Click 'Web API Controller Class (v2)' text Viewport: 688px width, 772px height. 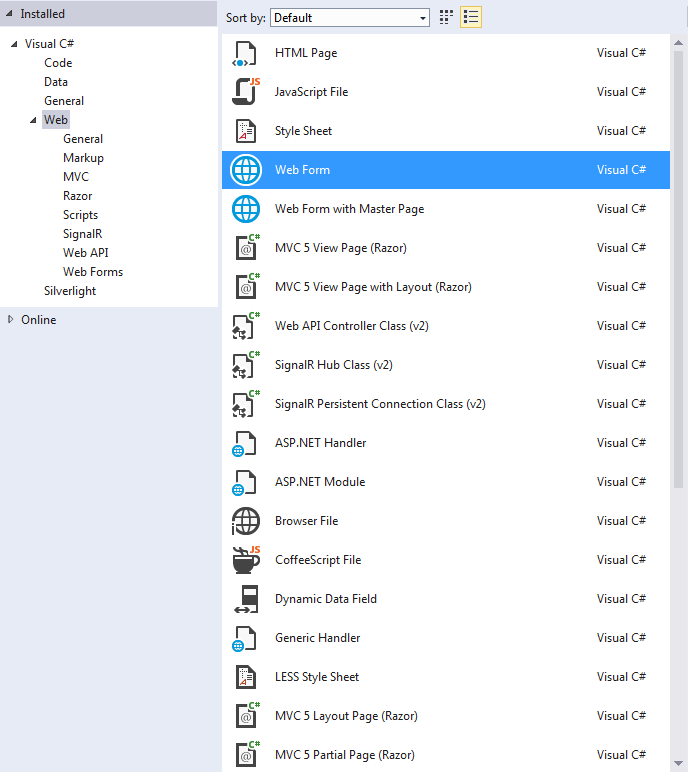352,326
